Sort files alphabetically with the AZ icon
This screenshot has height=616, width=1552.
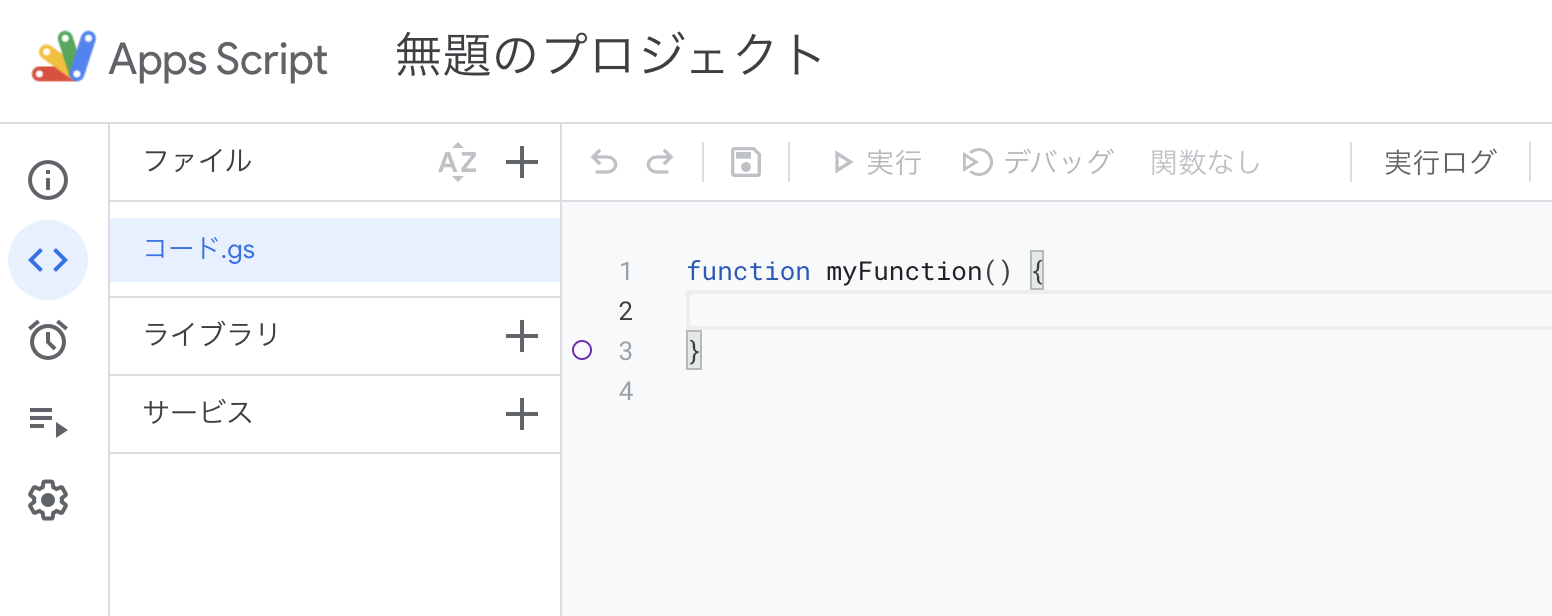457,162
